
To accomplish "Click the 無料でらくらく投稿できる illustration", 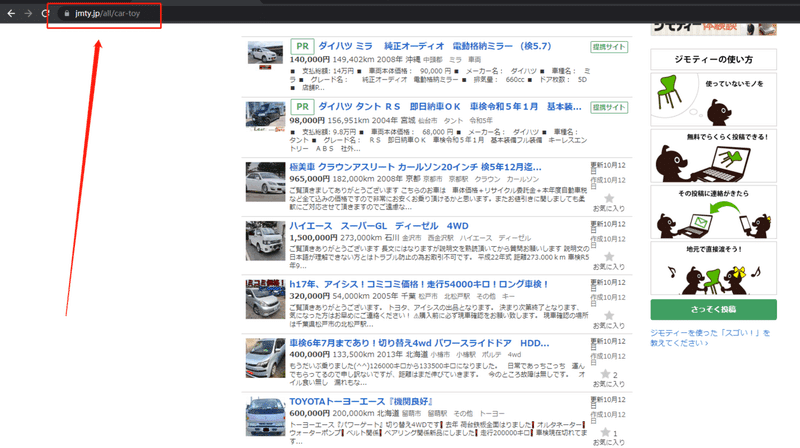I will click(x=713, y=156).
